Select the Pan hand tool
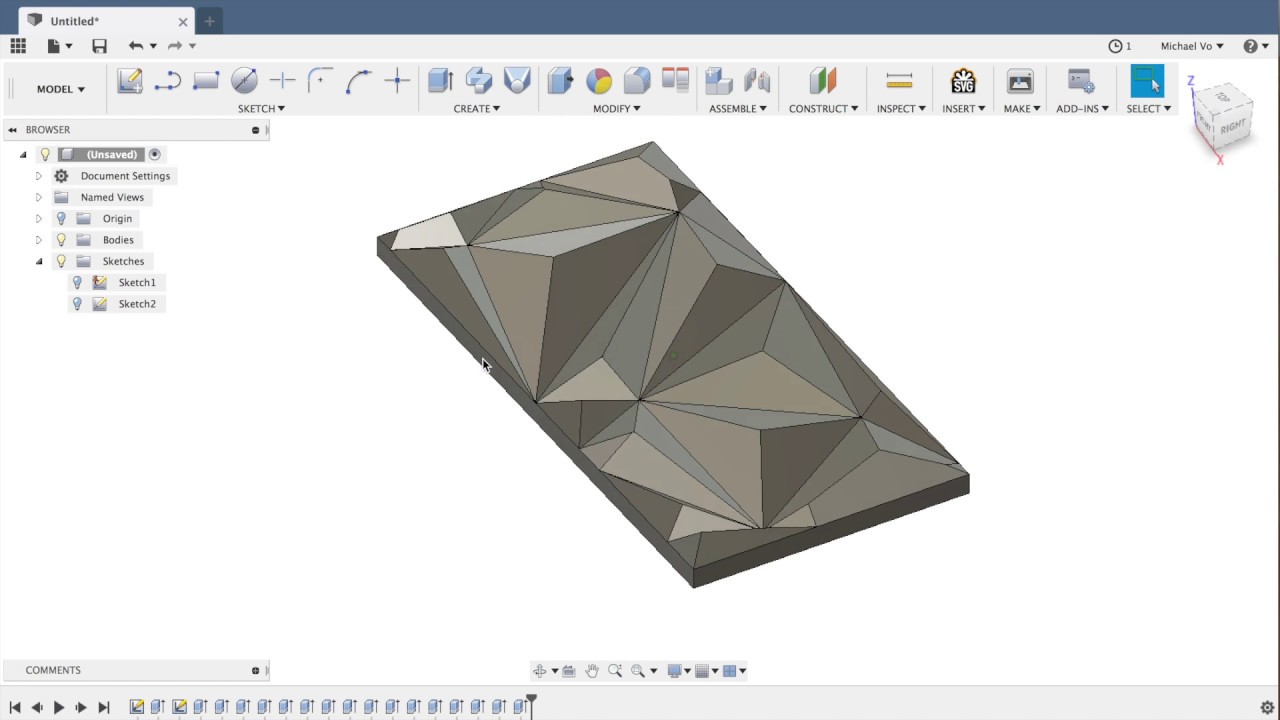 pos(592,670)
